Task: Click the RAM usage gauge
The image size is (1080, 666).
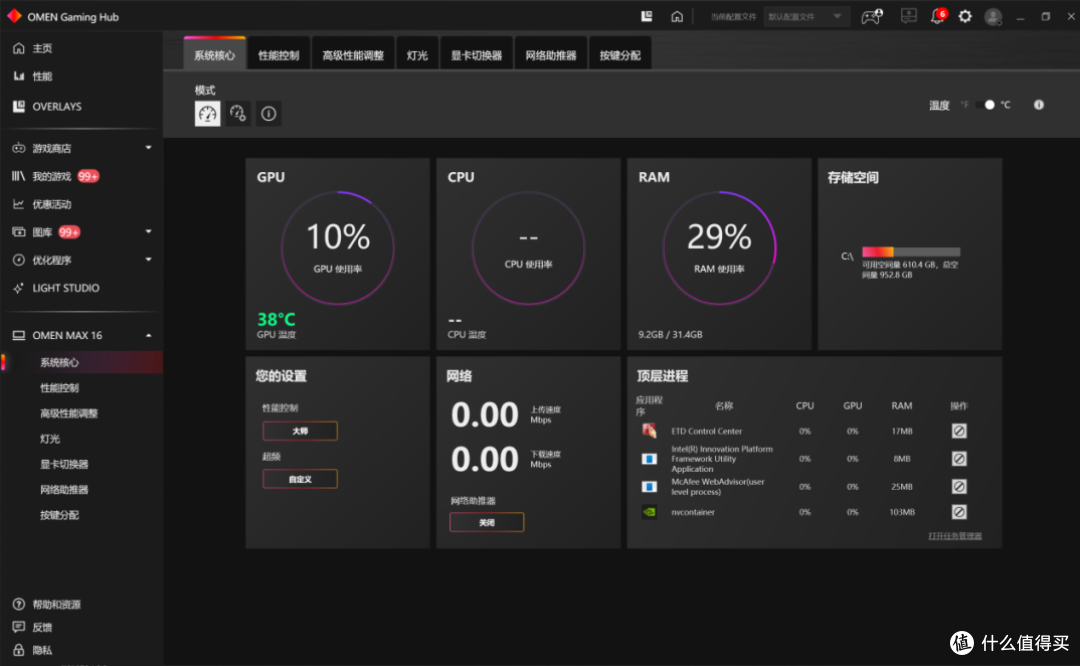Action: click(719, 248)
